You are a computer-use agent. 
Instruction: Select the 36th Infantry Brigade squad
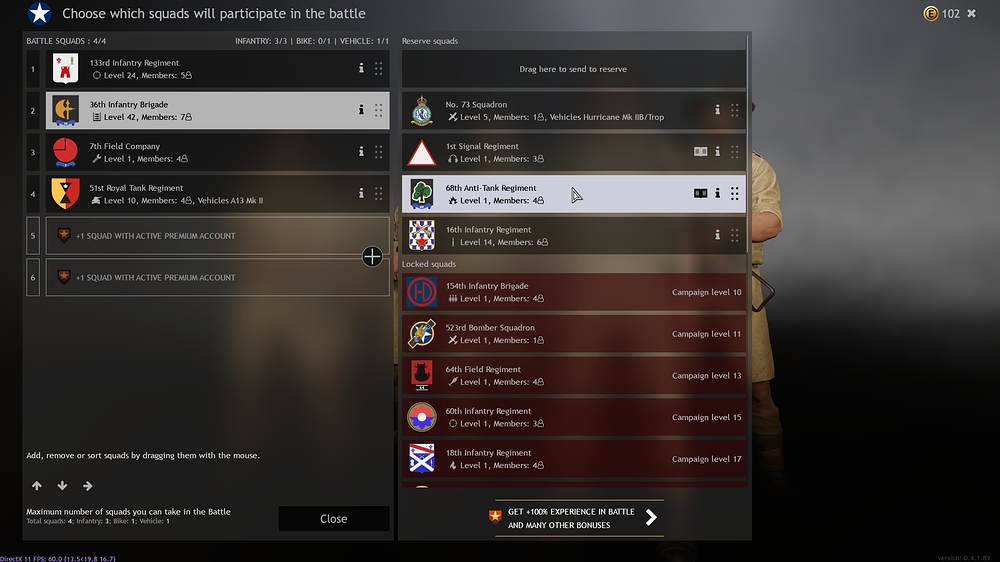pyautogui.click(x=217, y=110)
